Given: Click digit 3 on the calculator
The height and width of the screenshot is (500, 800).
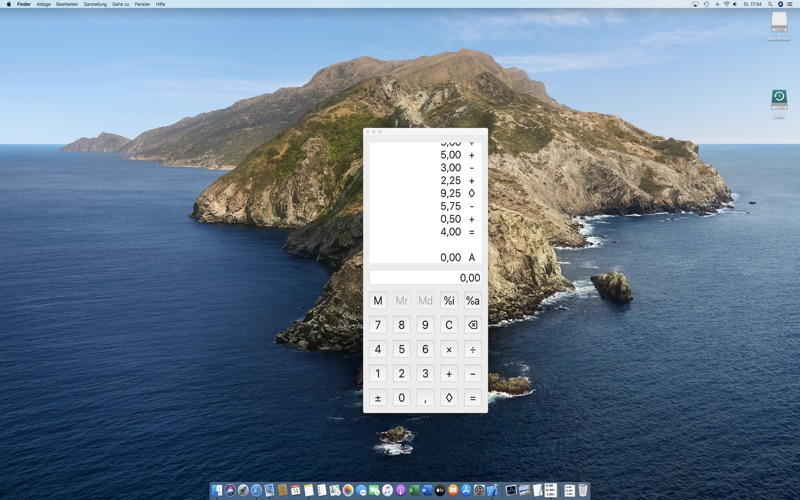Looking at the screenshot, I should pos(425,373).
